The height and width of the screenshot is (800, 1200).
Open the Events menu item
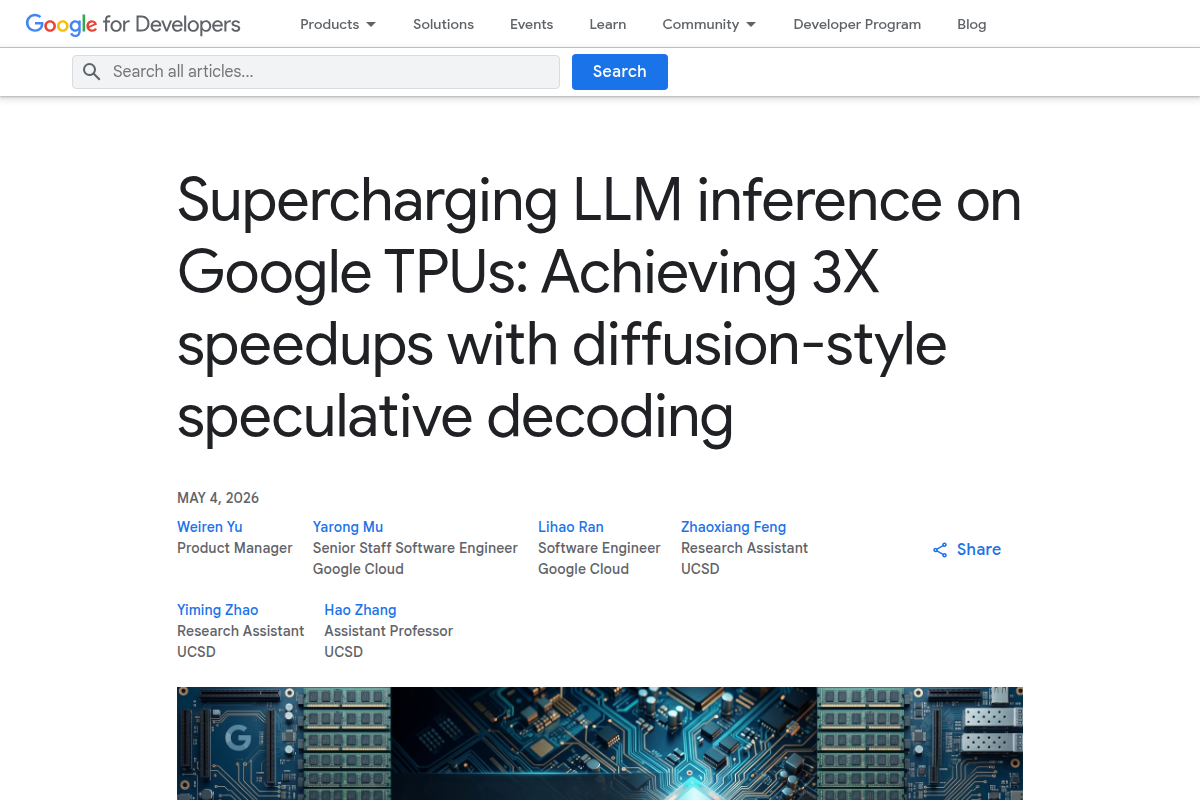531,24
